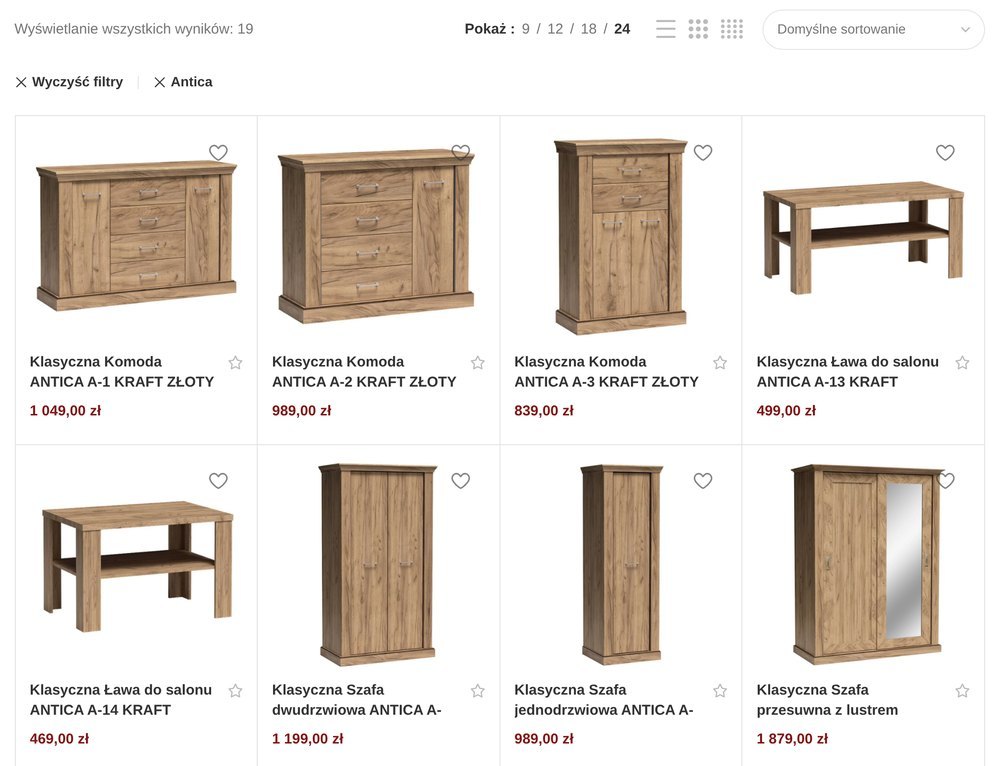Click wishlist heart on Komoda ANTICA A-3
This screenshot has height=766, width=1000.
pos(703,152)
